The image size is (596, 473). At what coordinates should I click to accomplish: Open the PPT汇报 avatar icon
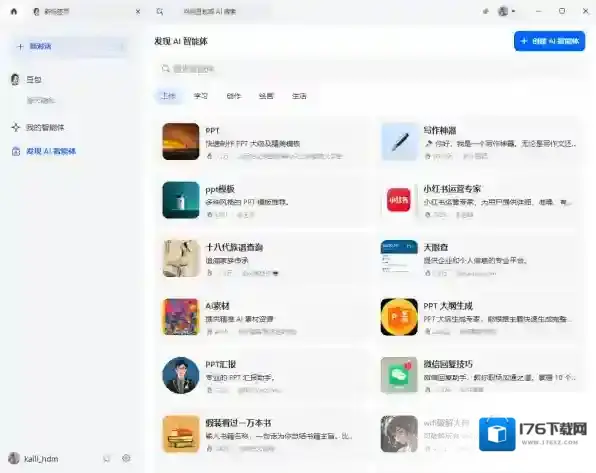[x=181, y=376]
